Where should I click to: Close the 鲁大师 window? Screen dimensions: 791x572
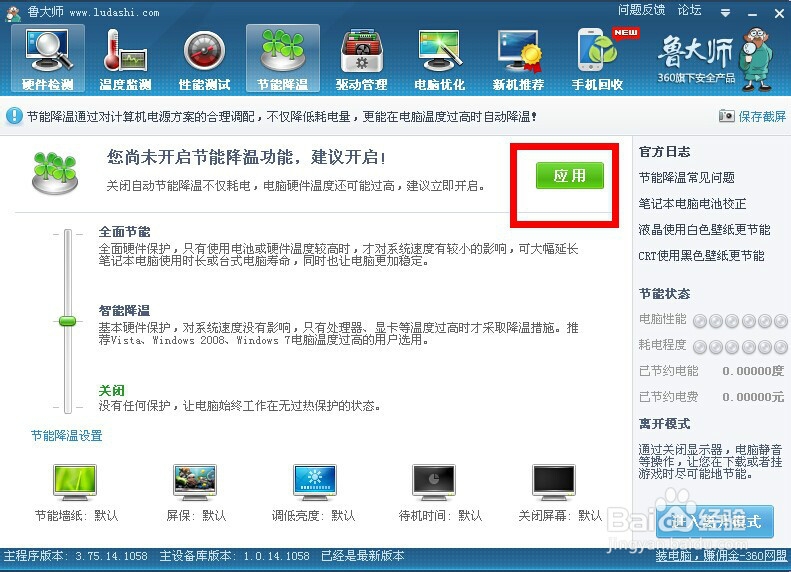[x=779, y=13]
